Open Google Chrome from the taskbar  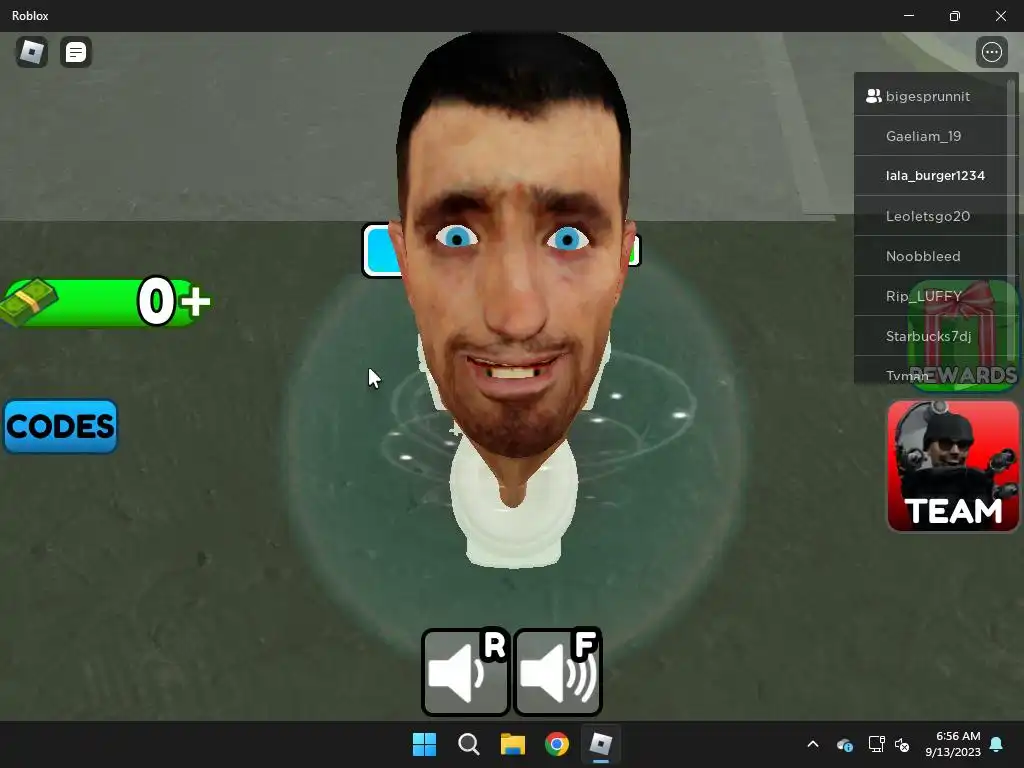pos(557,744)
